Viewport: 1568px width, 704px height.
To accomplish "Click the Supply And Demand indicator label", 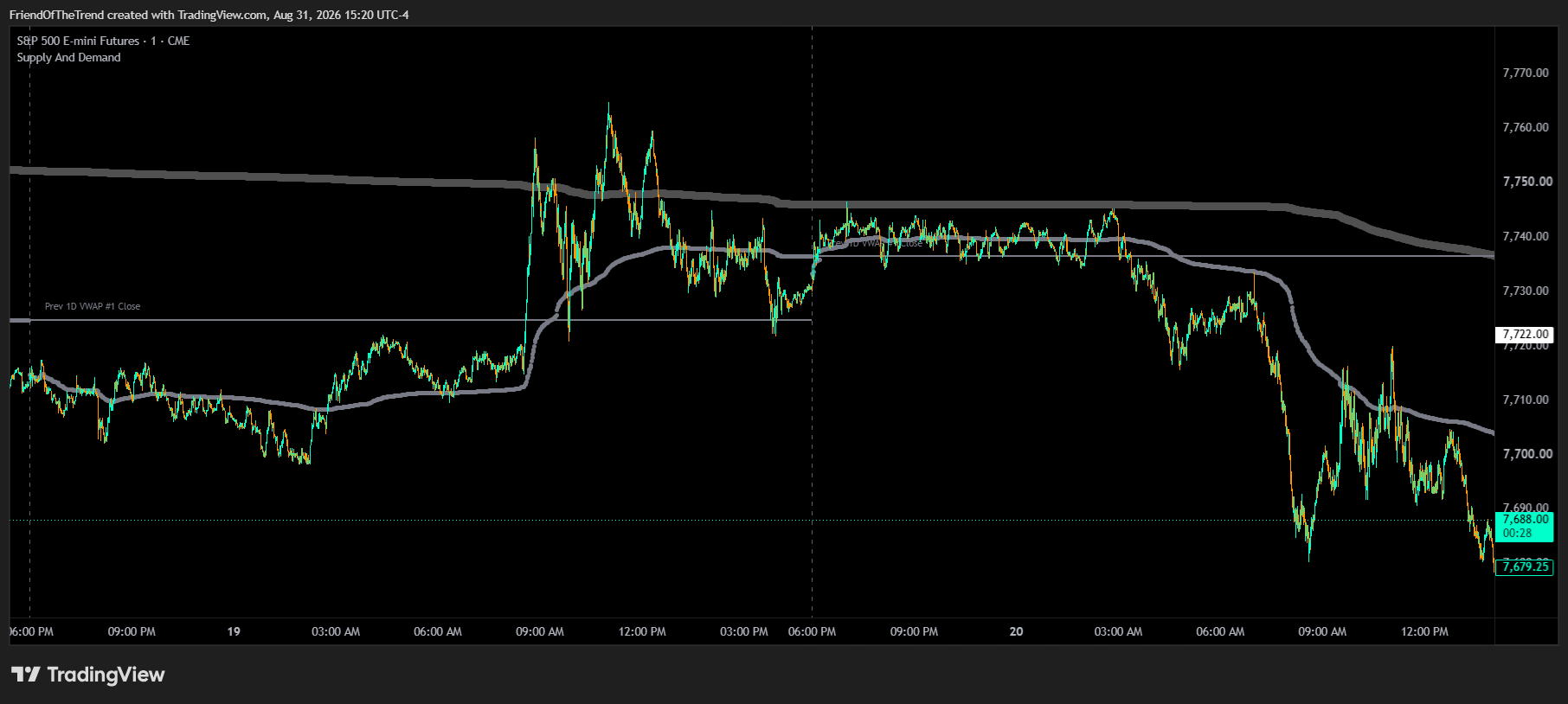I will tap(69, 57).
